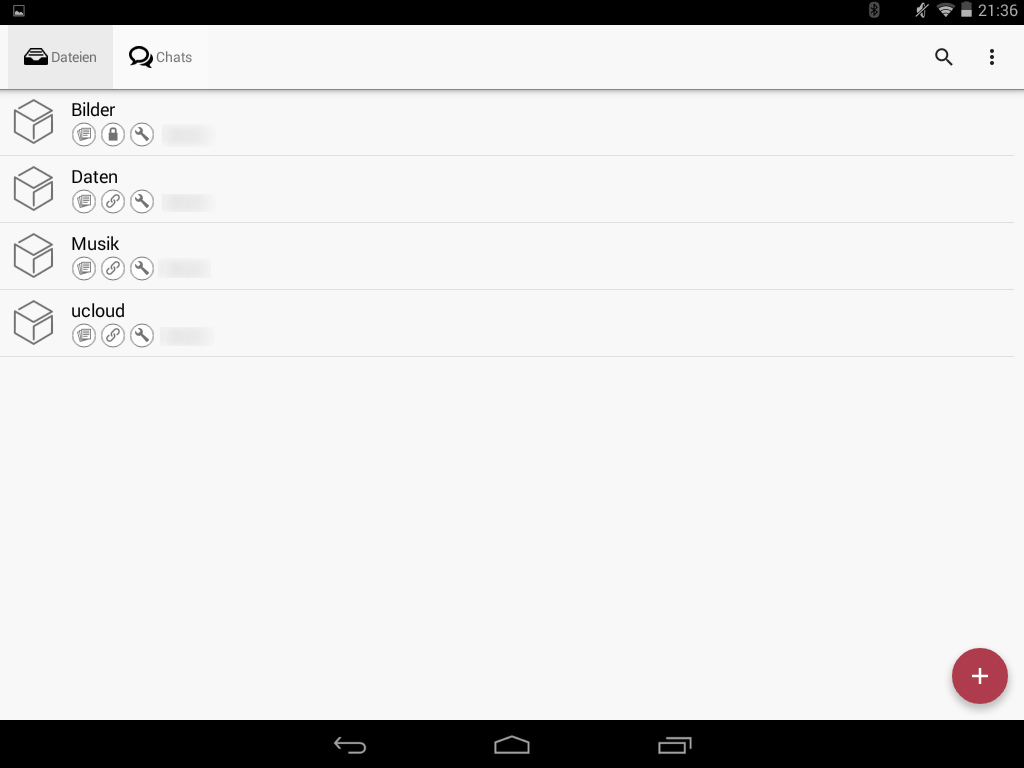
Task: Open the notes icon under Bilder
Action: pyautogui.click(x=84, y=135)
